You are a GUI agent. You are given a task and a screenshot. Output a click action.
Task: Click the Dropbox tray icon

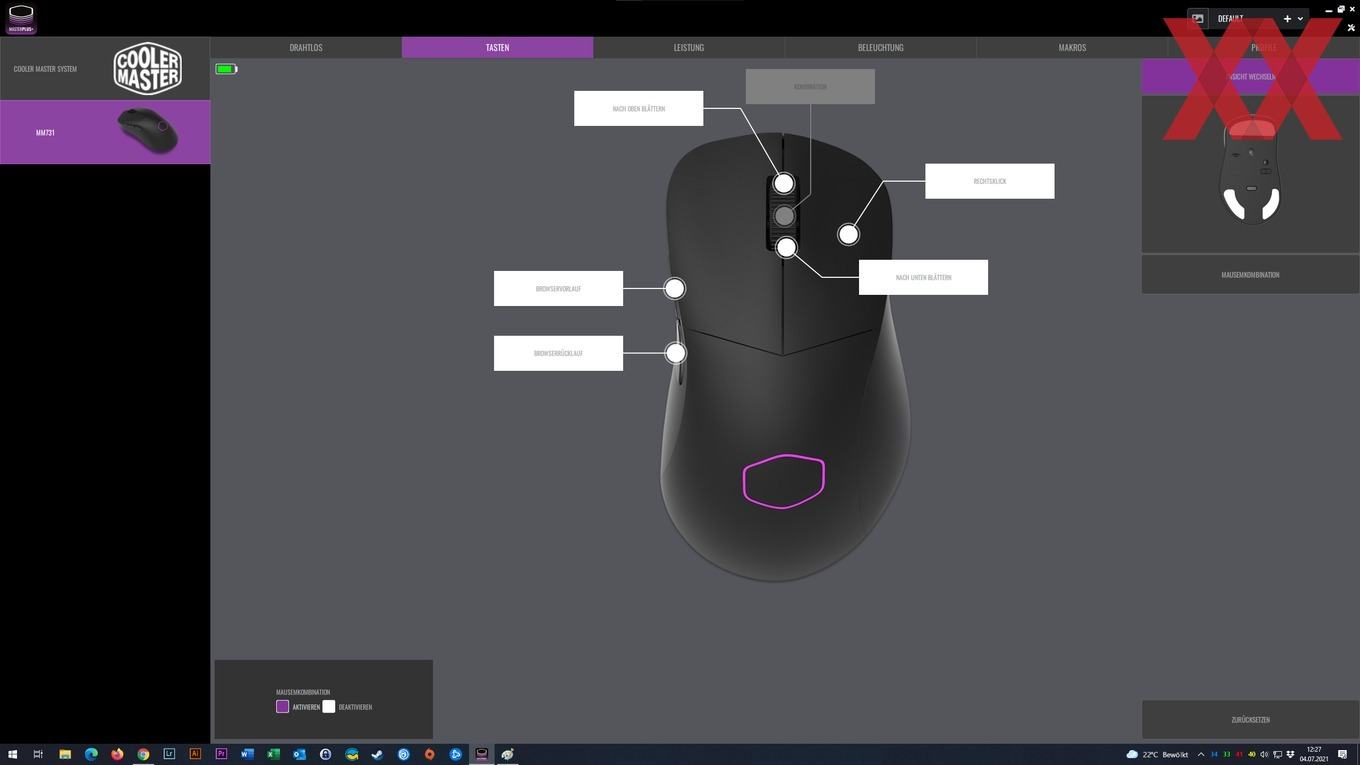pos(1290,754)
